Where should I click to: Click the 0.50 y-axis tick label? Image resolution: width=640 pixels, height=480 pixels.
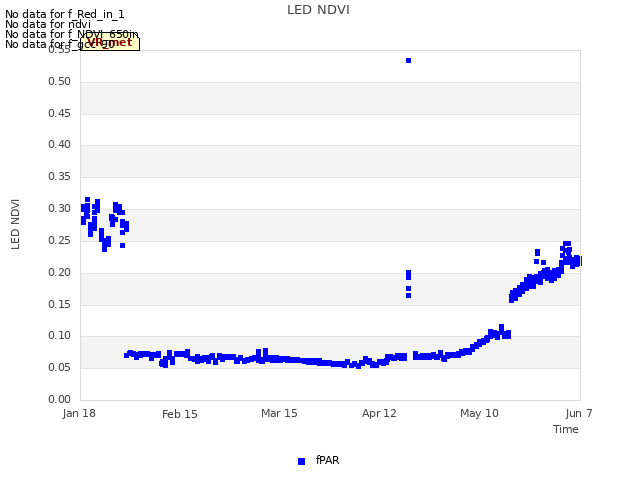pos(60,82)
